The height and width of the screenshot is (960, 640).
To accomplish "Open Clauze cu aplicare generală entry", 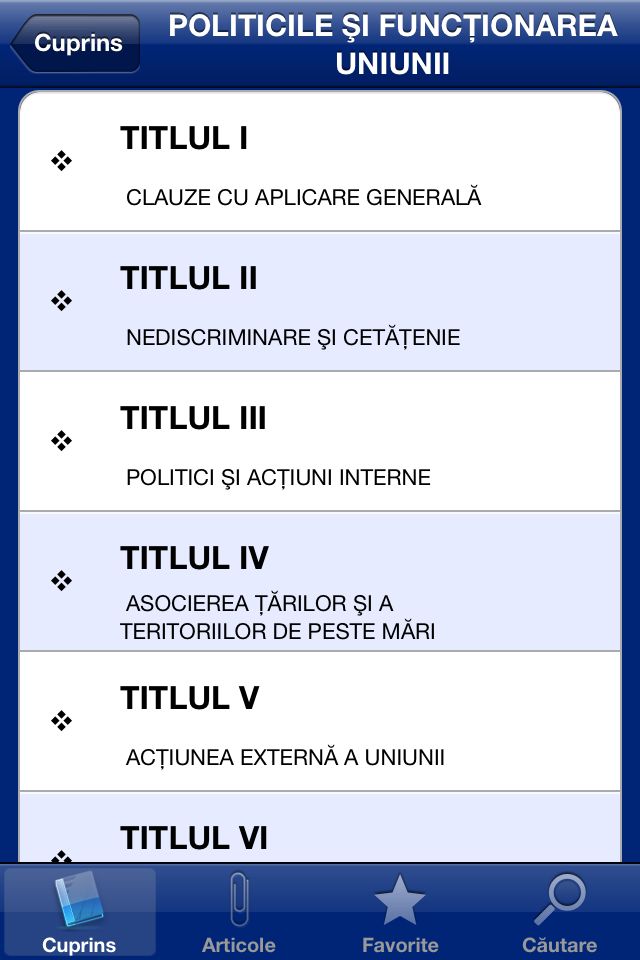I will click(304, 198).
